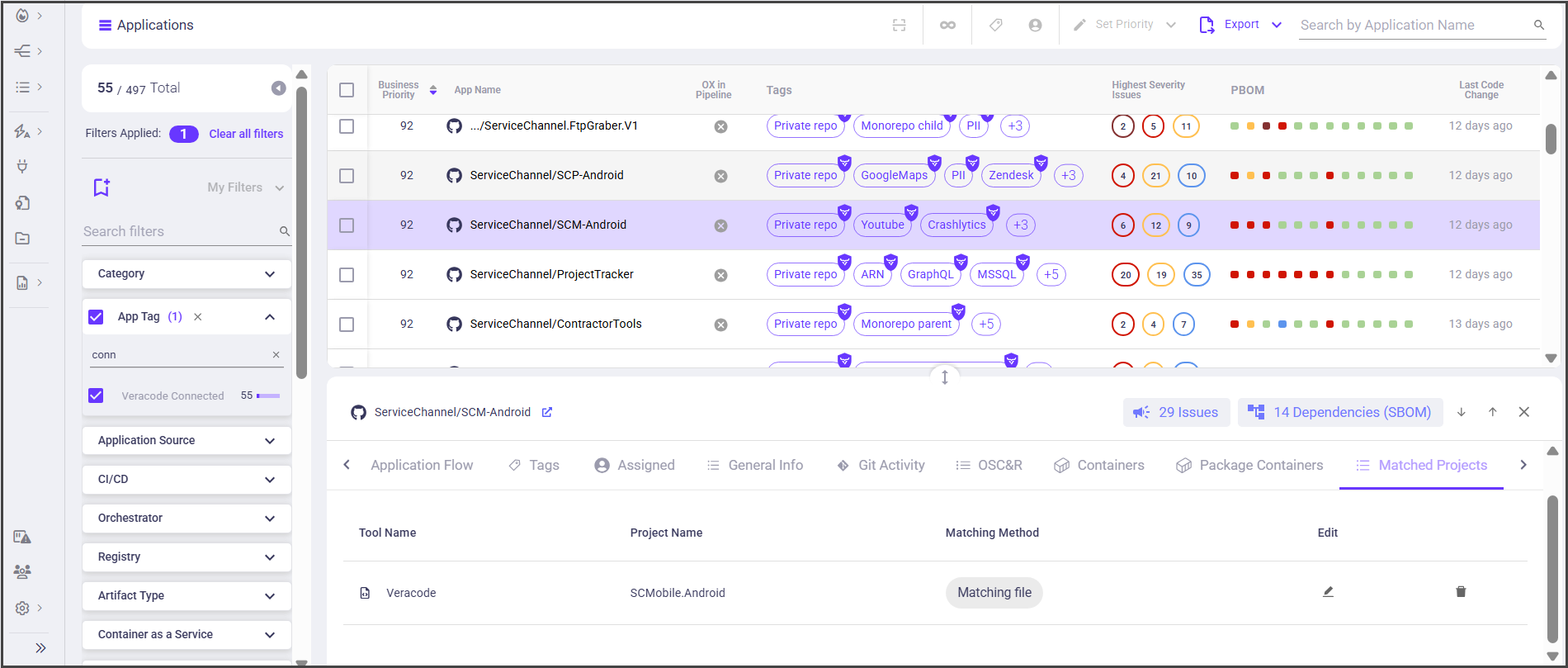
Task: Toggle the select-all checkbox in table header
Action: (x=347, y=90)
